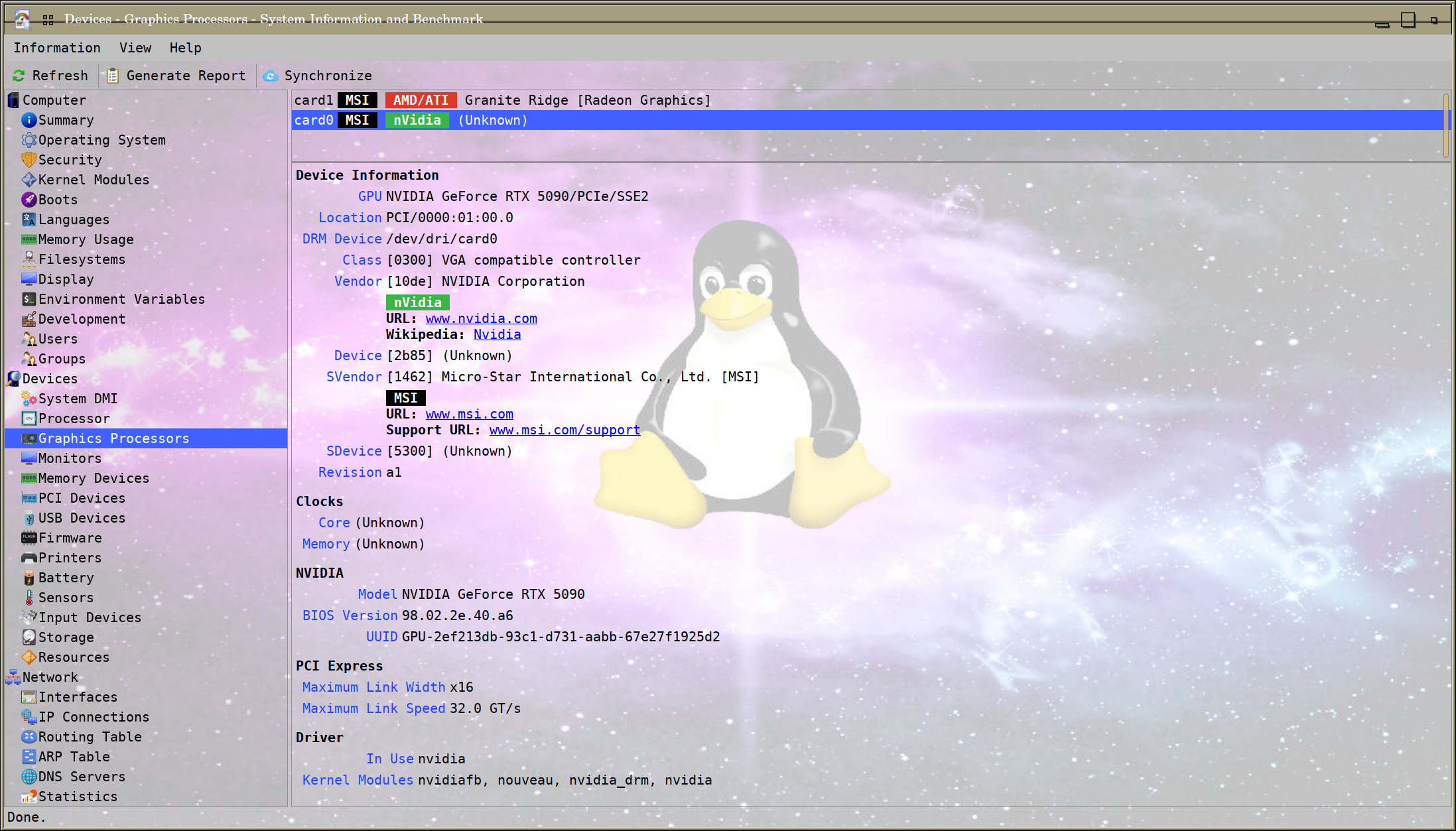Click the Refresh toolbar icon

pyautogui.click(x=19, y=76)
